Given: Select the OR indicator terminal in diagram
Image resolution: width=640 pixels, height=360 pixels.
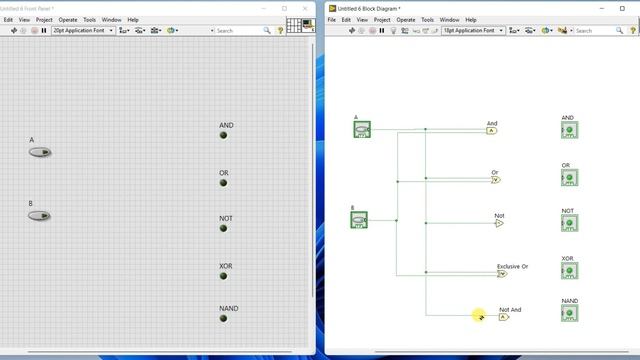Looking at the screenshot, I should click(570, 178).
